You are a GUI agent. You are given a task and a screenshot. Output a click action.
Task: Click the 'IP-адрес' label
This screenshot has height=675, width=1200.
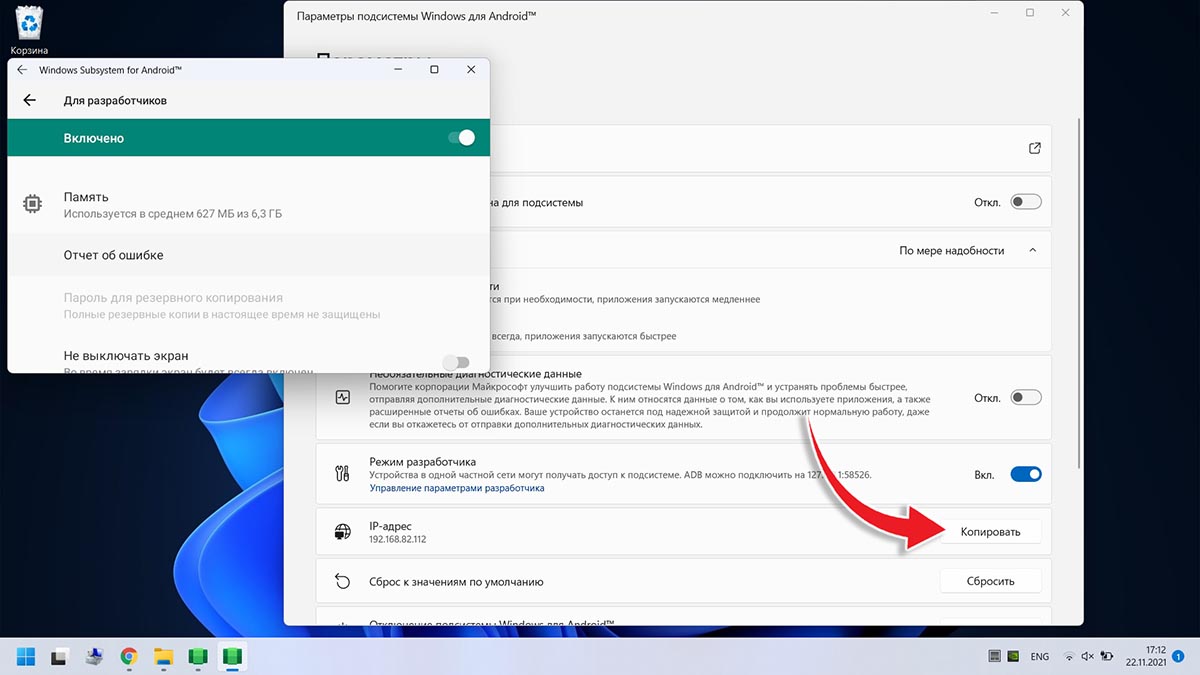390,526
